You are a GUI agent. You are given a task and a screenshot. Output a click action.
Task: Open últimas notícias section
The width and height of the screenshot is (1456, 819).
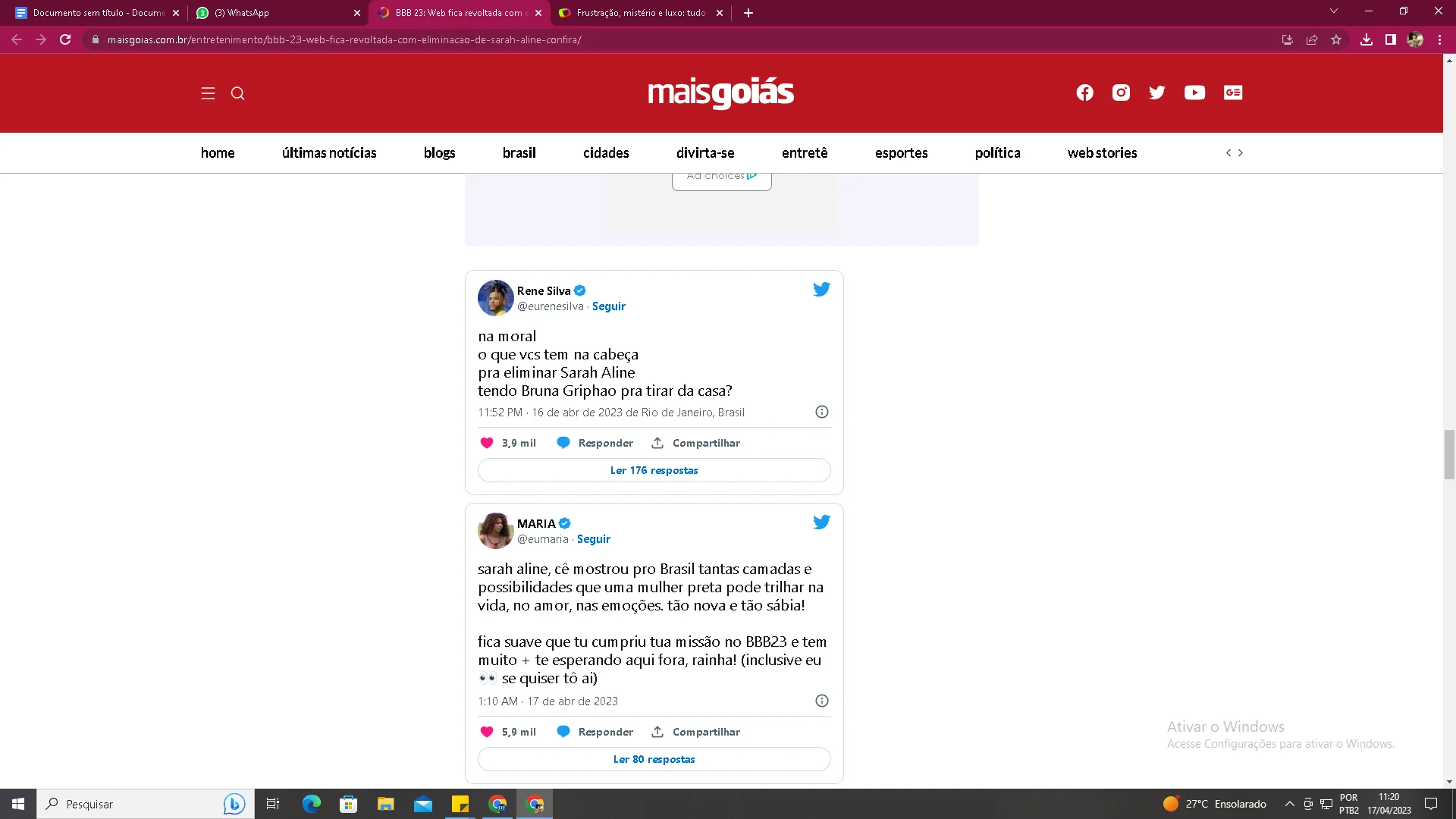click(x=329, y=153)
